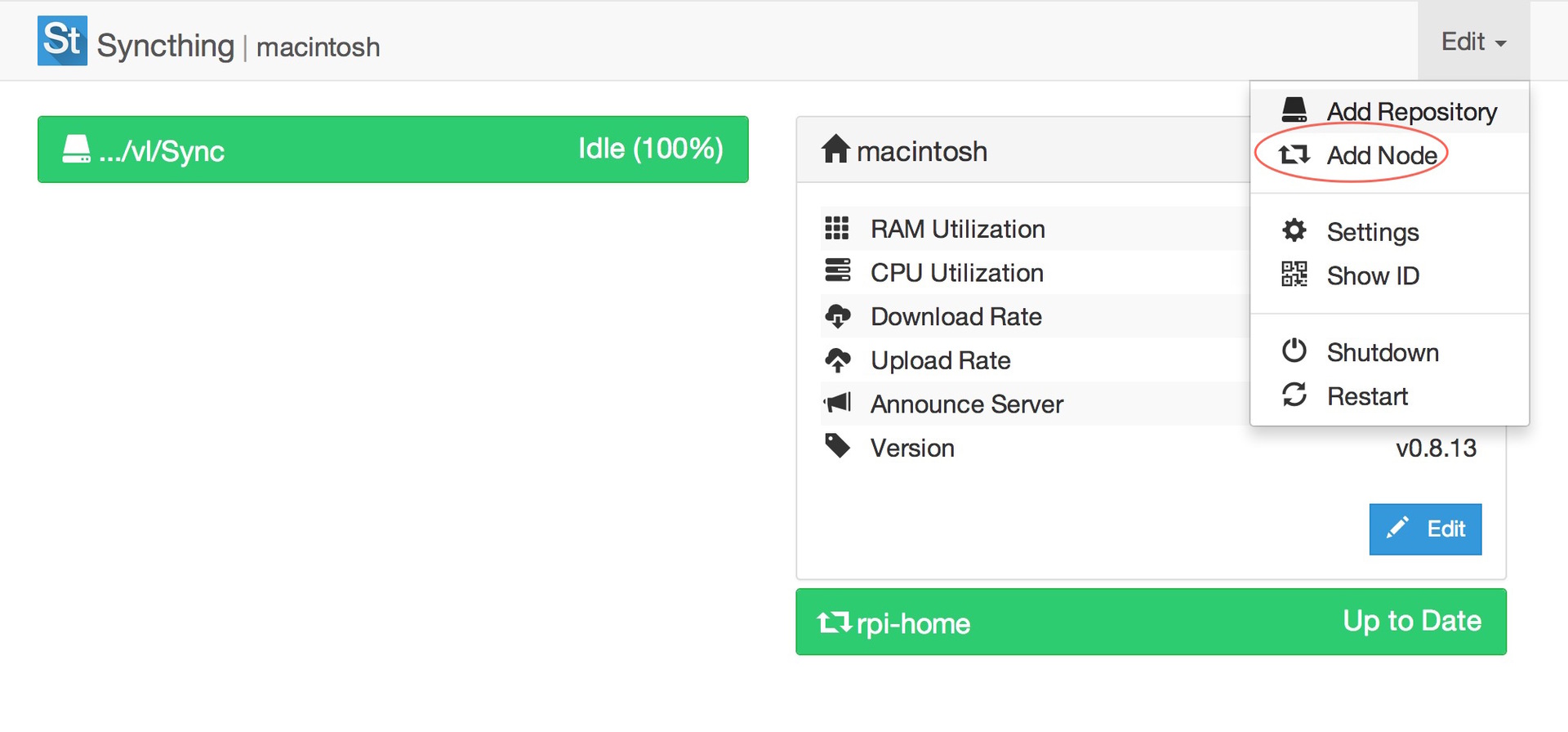This screenshot has height=732, width=1568.
Task: Click the retweet icon beside rpi-home
Action: click(x=834, y=623)
